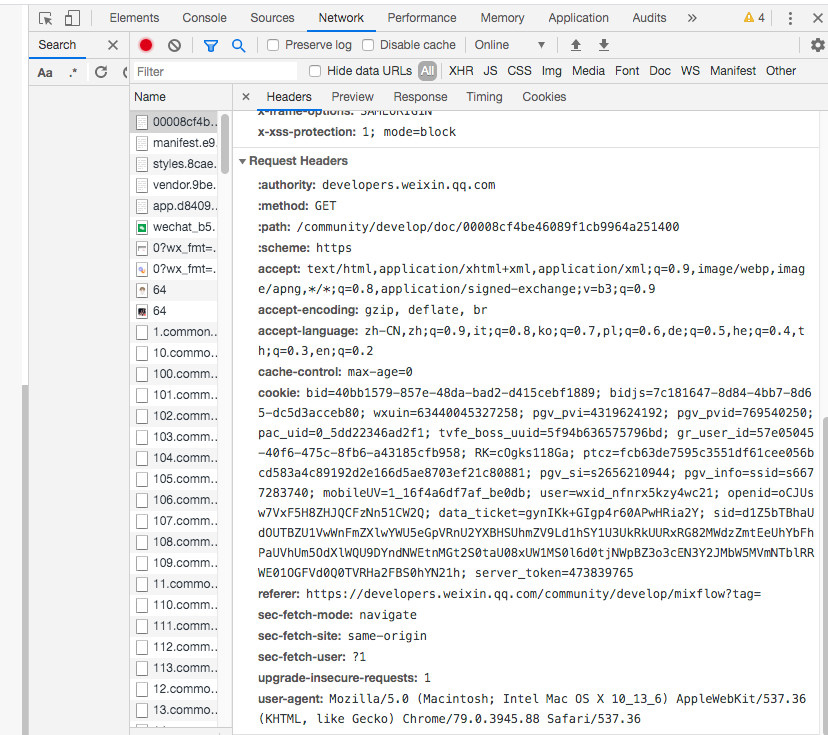Switch to the Elements tab
The width and height of the screenshot is (828, 735).
pos(134,18)
